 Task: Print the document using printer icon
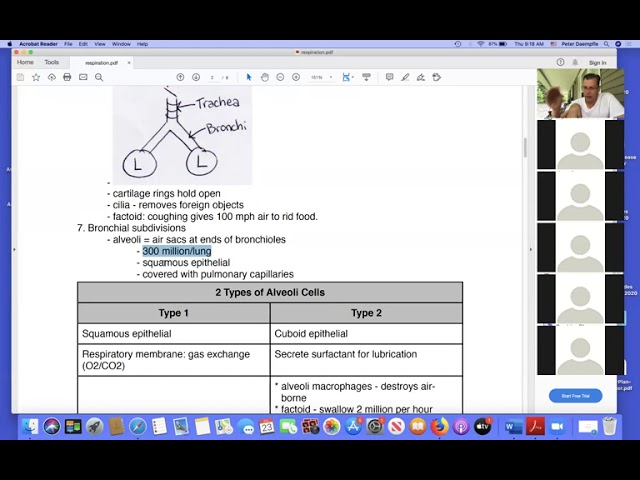(67, 77)
